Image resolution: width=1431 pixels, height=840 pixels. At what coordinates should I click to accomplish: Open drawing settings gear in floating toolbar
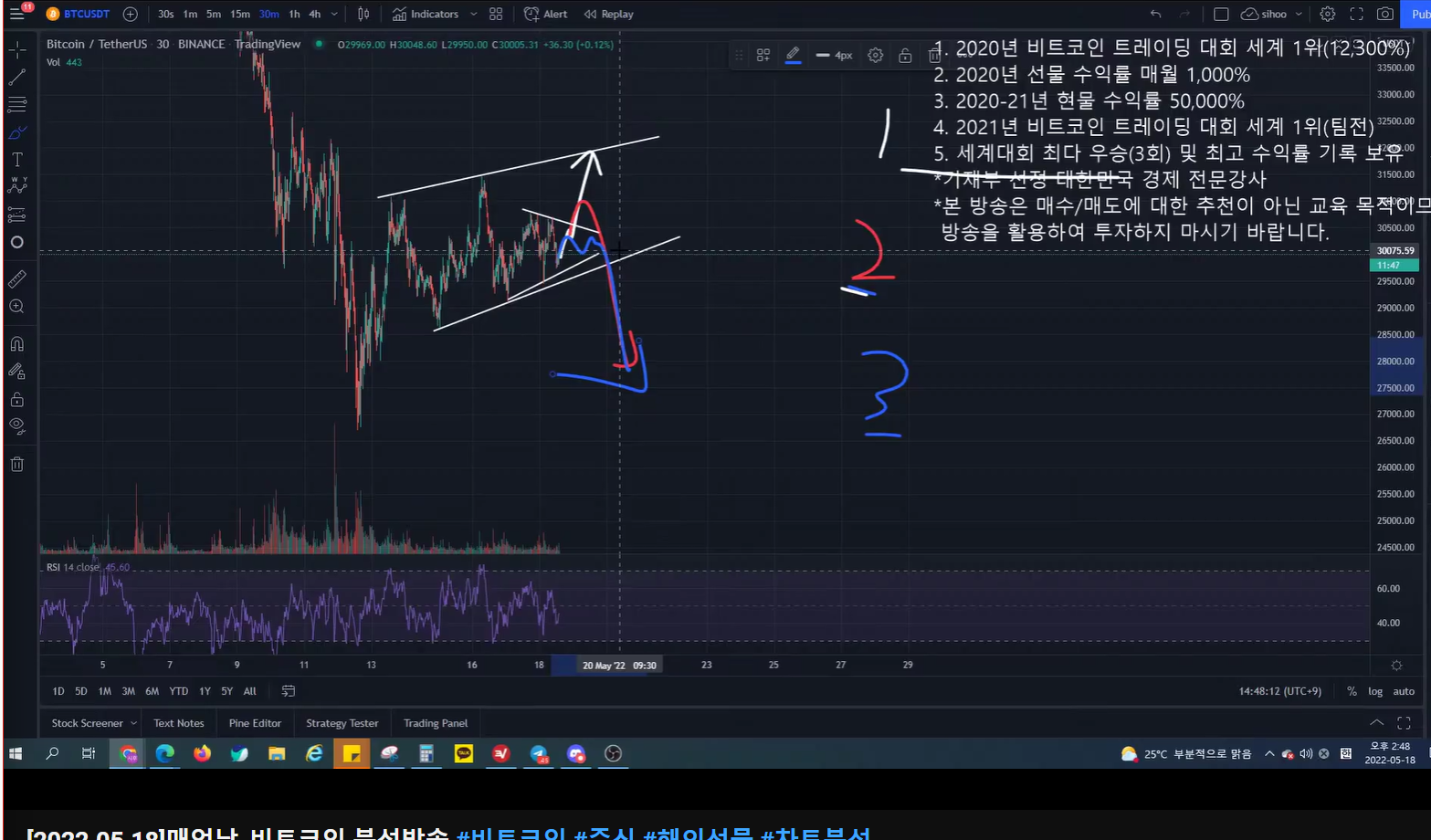coord(875,55)
